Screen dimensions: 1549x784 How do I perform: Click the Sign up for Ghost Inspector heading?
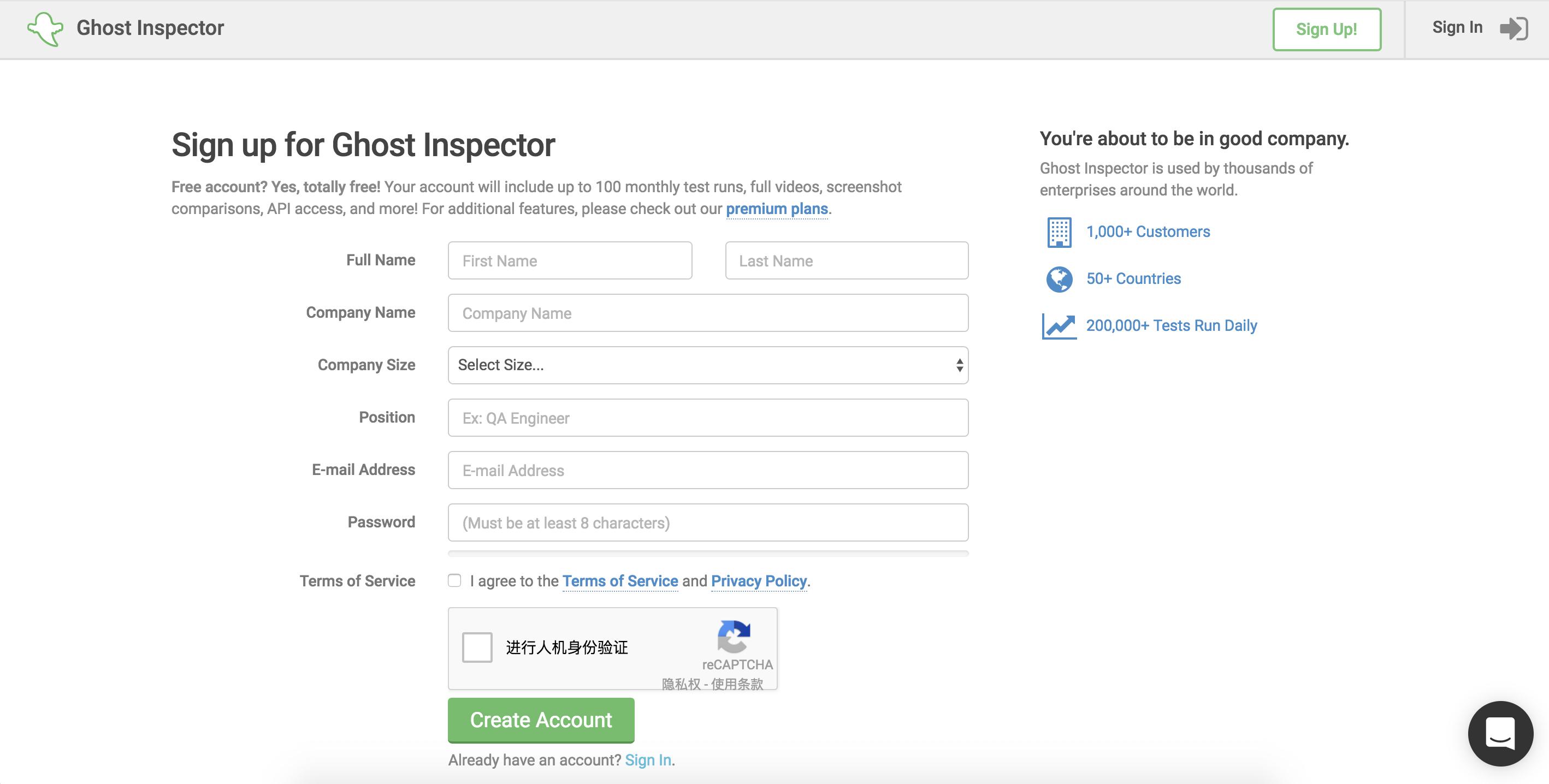click(x=363, y=145)
